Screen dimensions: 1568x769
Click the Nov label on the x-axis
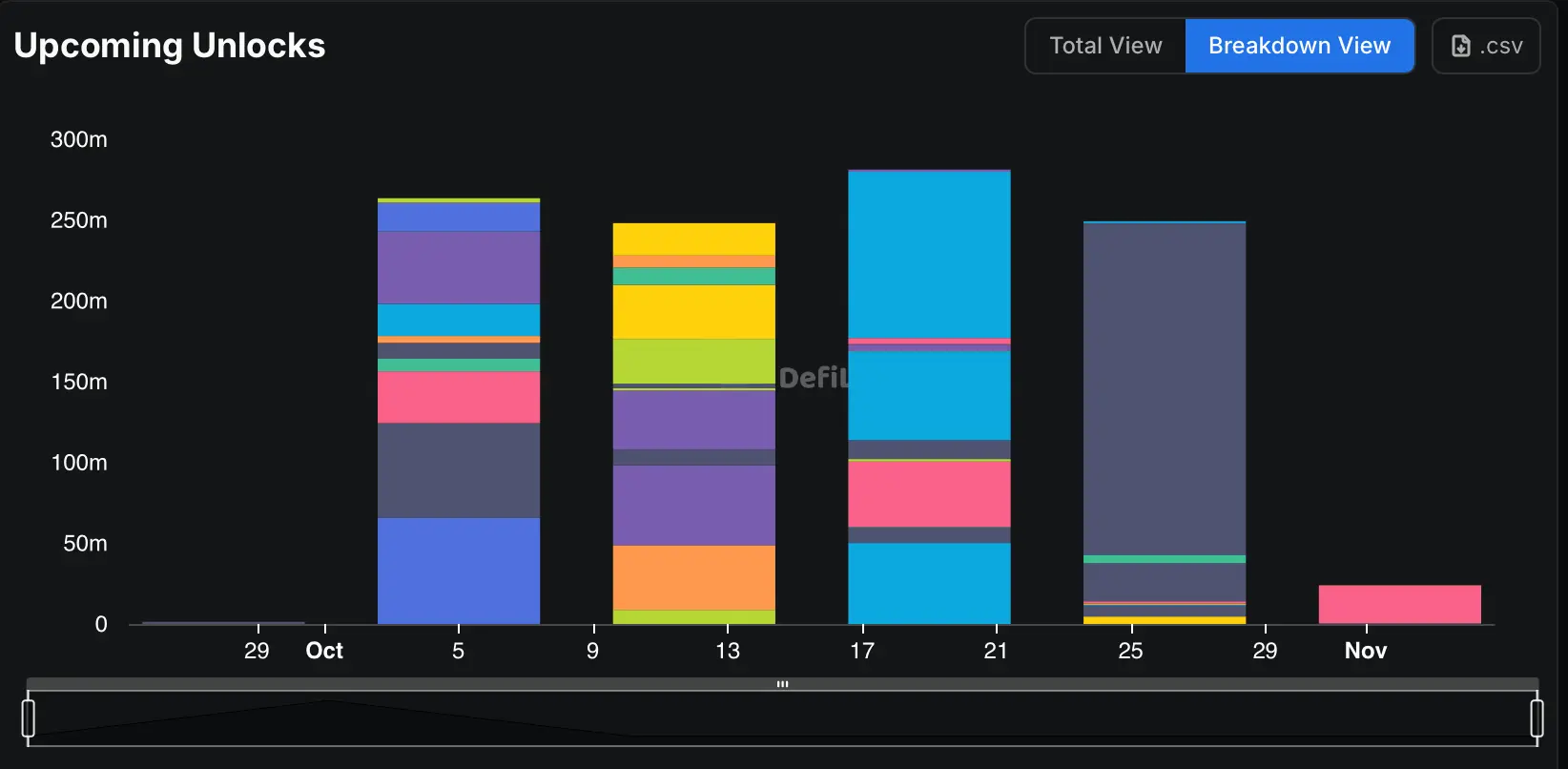pyautogui.click(x=1366, y=651)
